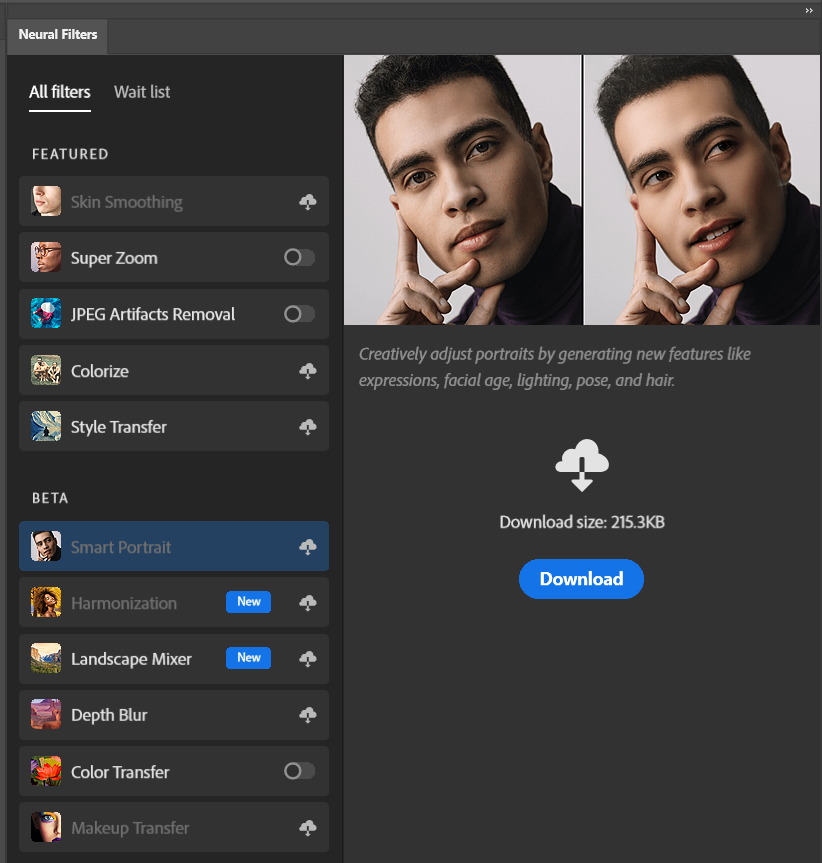Click the Landscape Mixer label
Viewport: 822px width, 863px height.
pyautogui.click(x=131, y=659)
